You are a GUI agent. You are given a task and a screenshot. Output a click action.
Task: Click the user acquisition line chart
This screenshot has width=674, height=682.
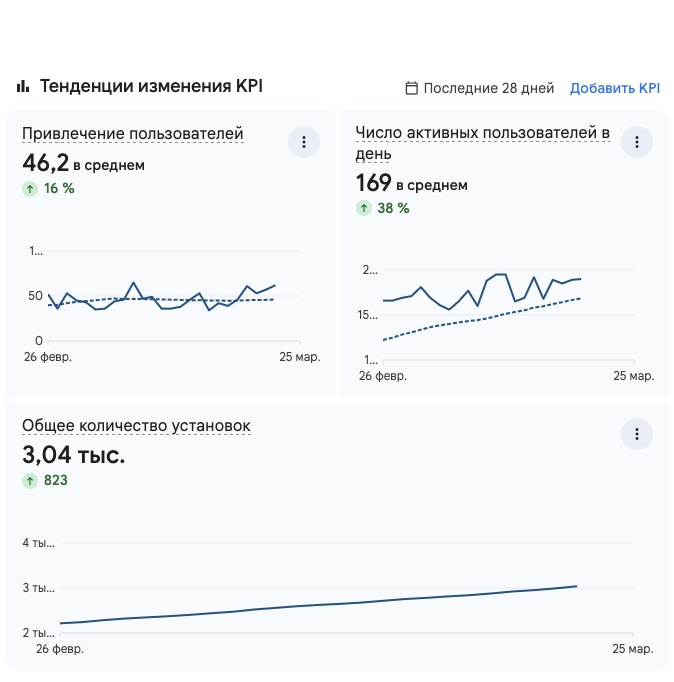click(162, 297)
